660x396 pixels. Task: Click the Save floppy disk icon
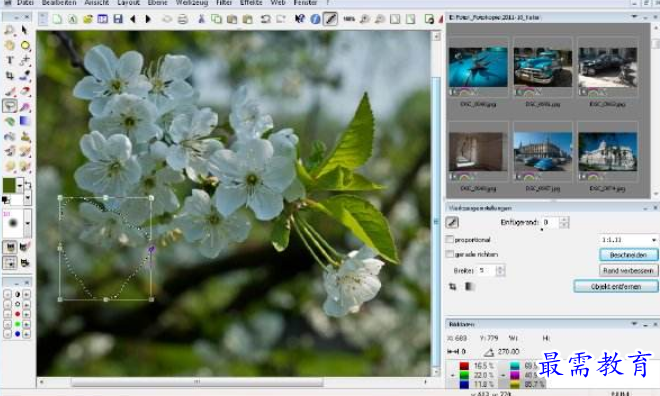[118, 19]
